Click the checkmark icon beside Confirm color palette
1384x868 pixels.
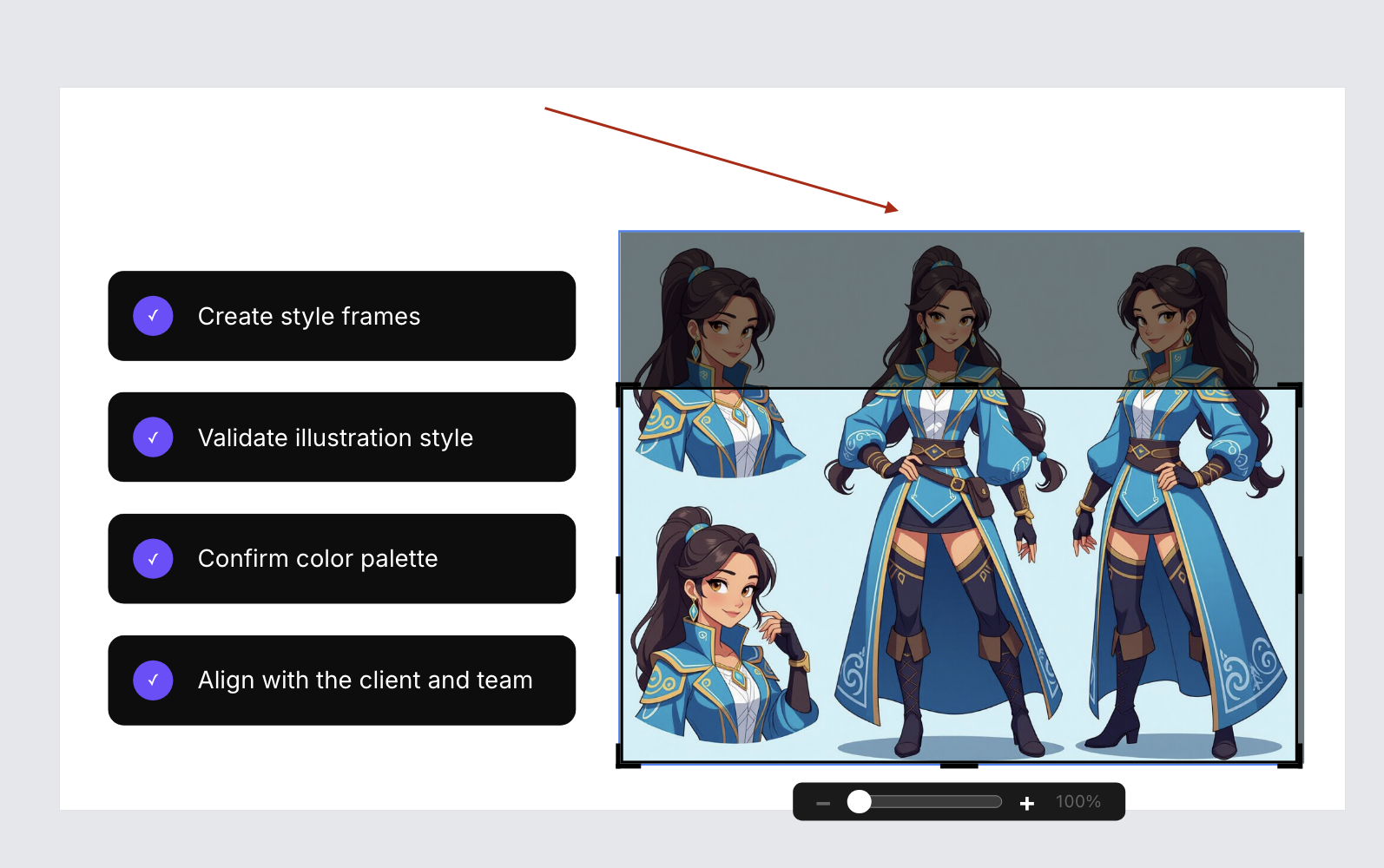[153, 559]
